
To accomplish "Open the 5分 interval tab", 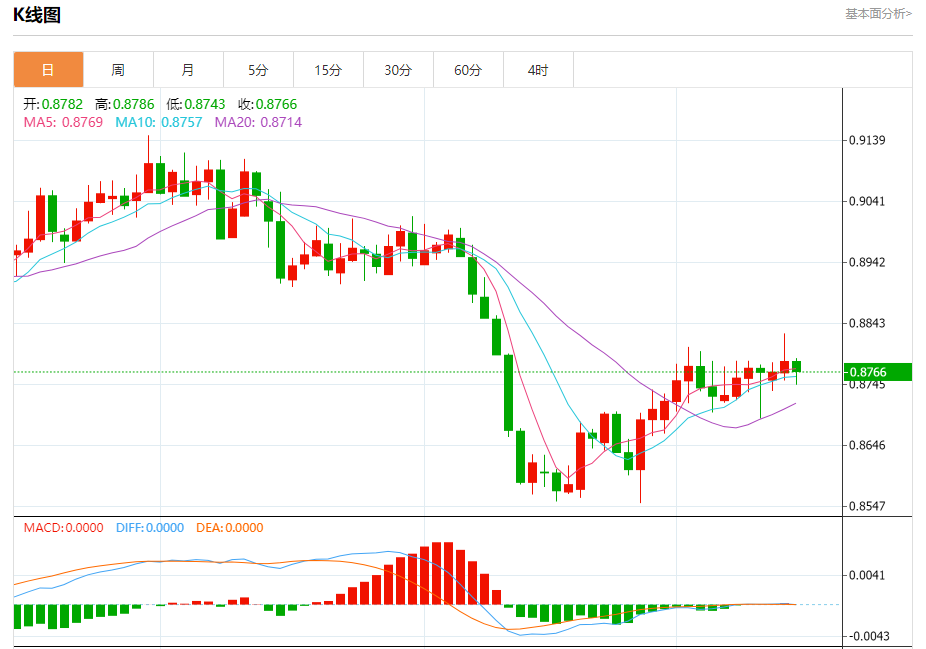I will 258,70.
